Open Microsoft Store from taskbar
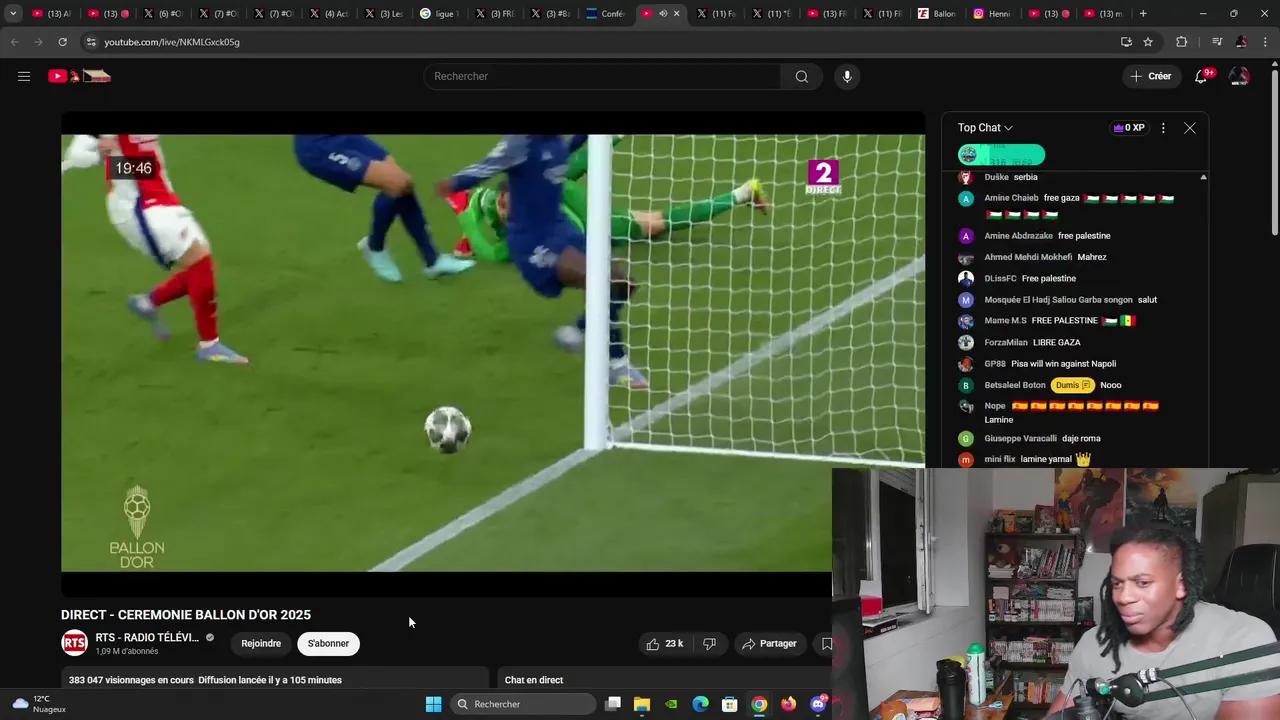Viewport: 1280px width, 720px height. pyautogui.click(x=730, y=704)
